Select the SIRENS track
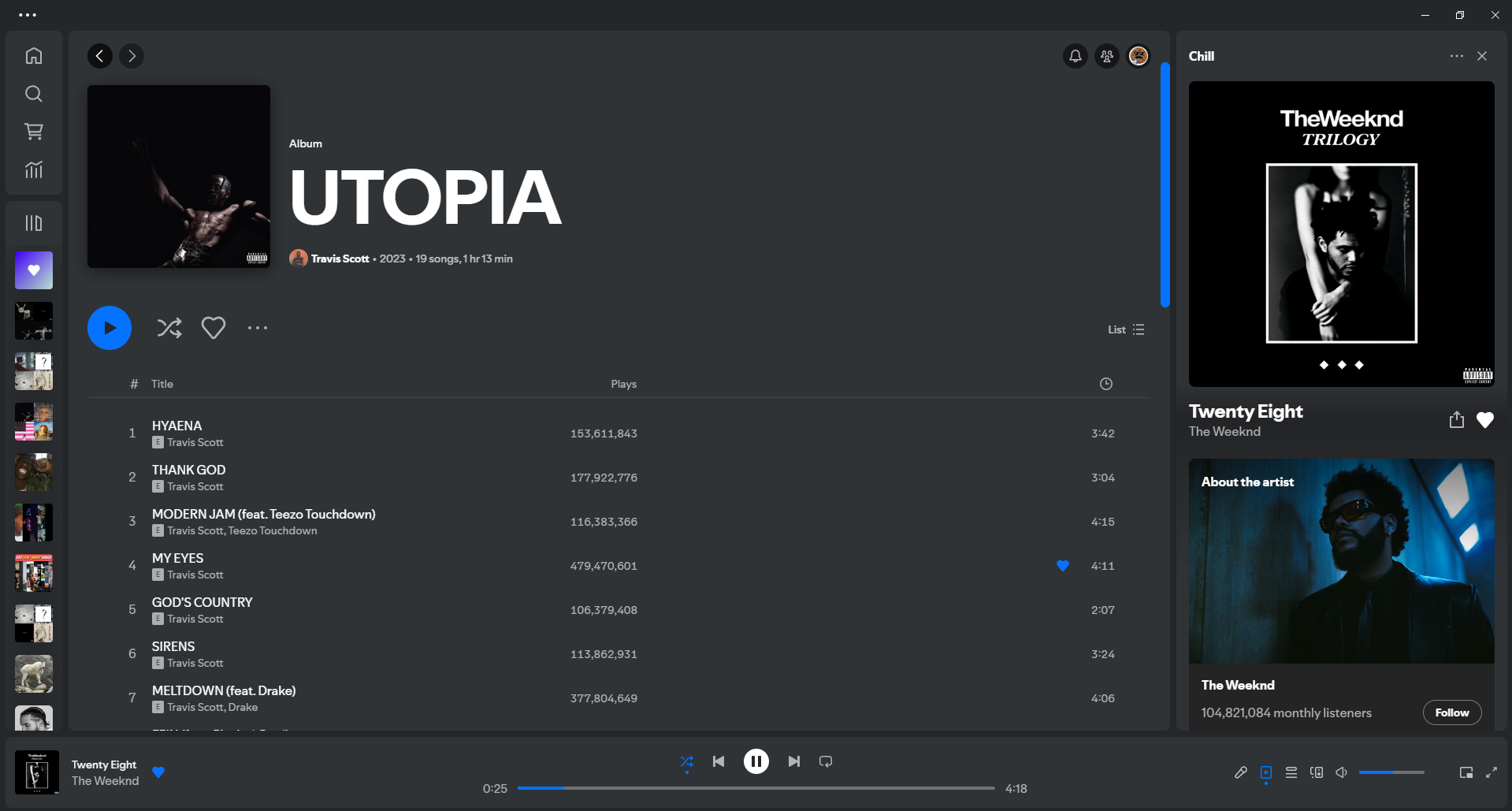The height and width of the screenshot is (811, 1512). coord(619,653)
